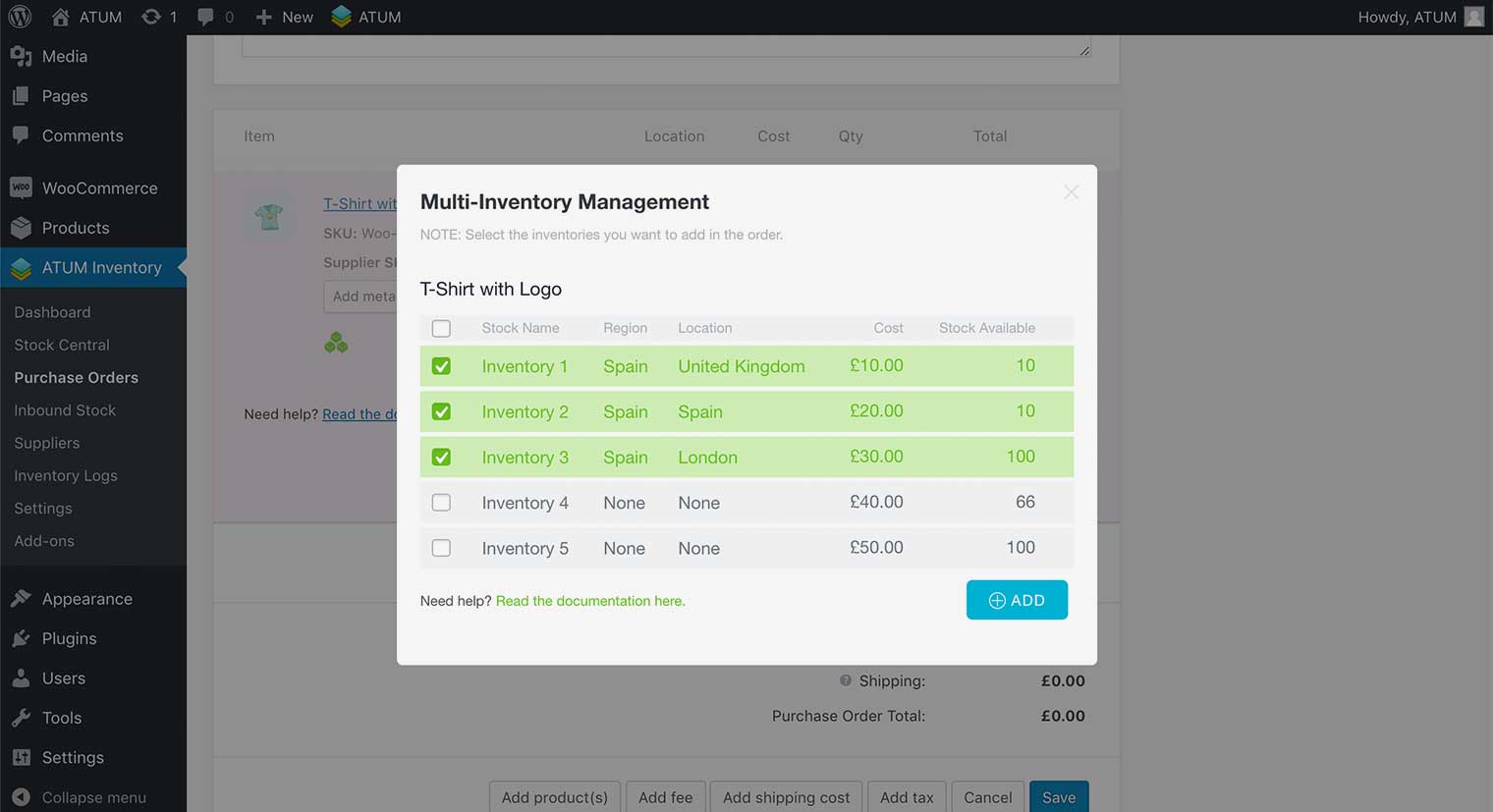Open the New content menu

coord(285,17)
